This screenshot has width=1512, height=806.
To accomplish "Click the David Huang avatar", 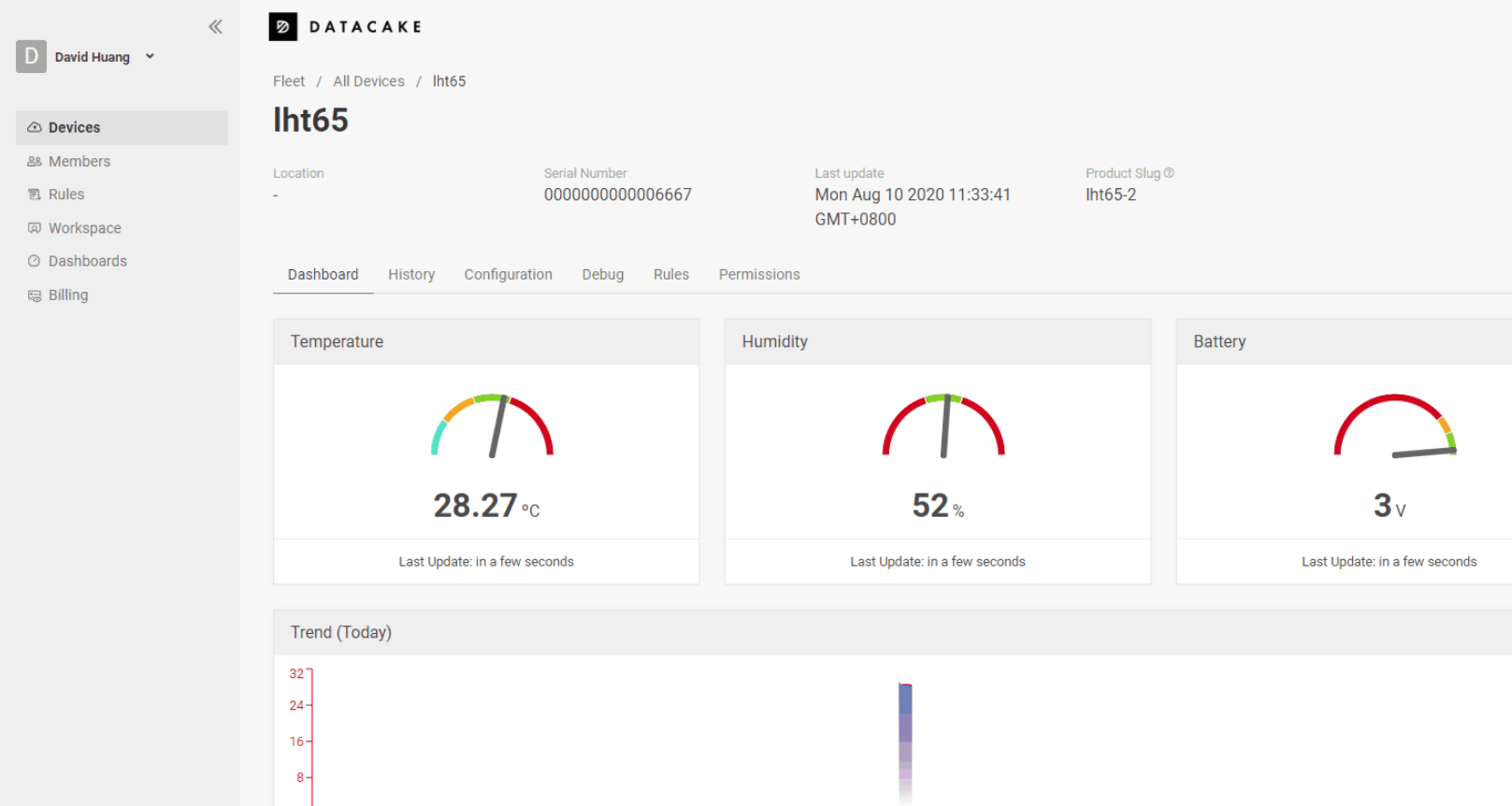I will [x=31, y=56].
